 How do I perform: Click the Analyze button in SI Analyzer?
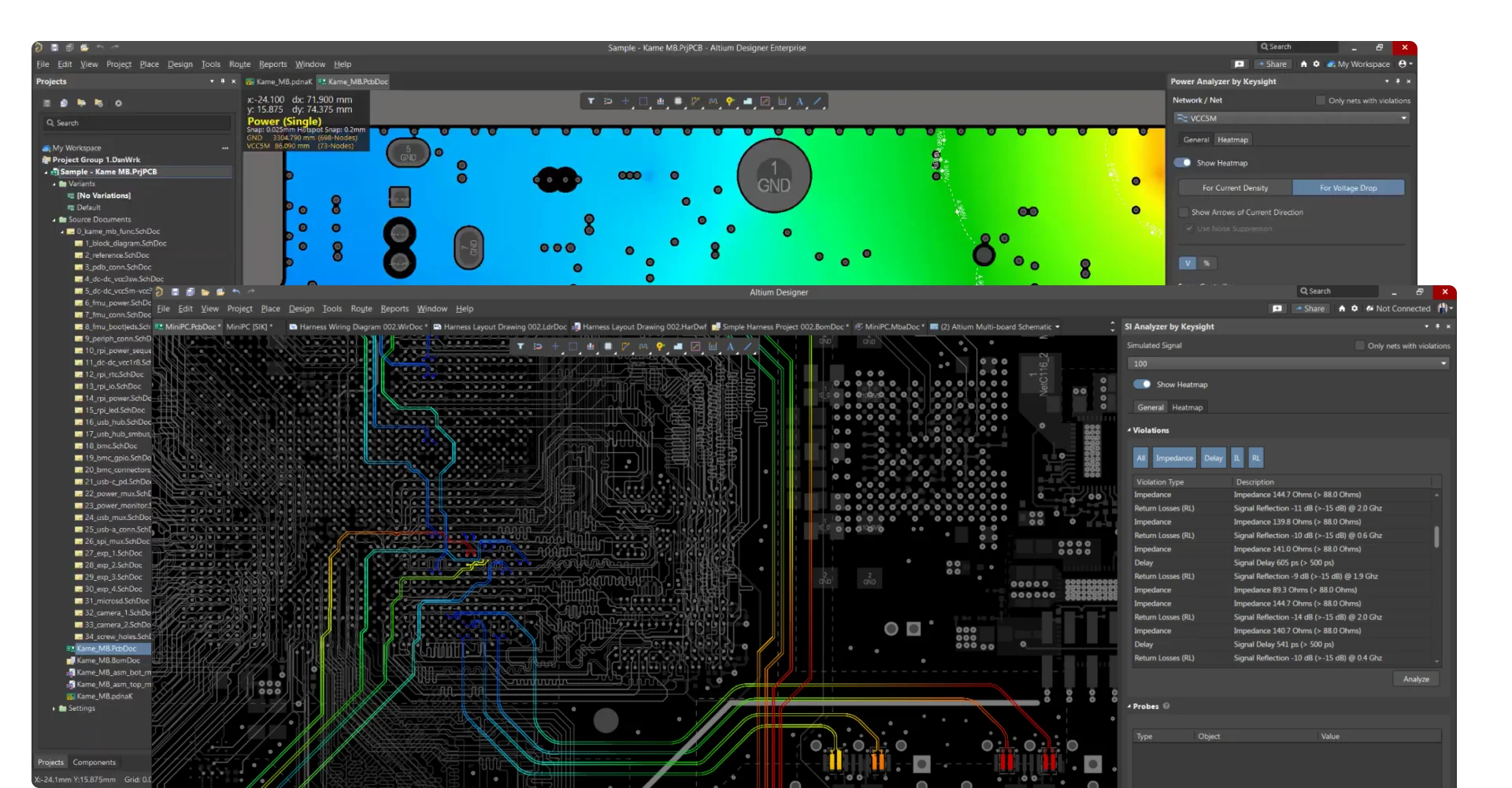pos(1416,678)
